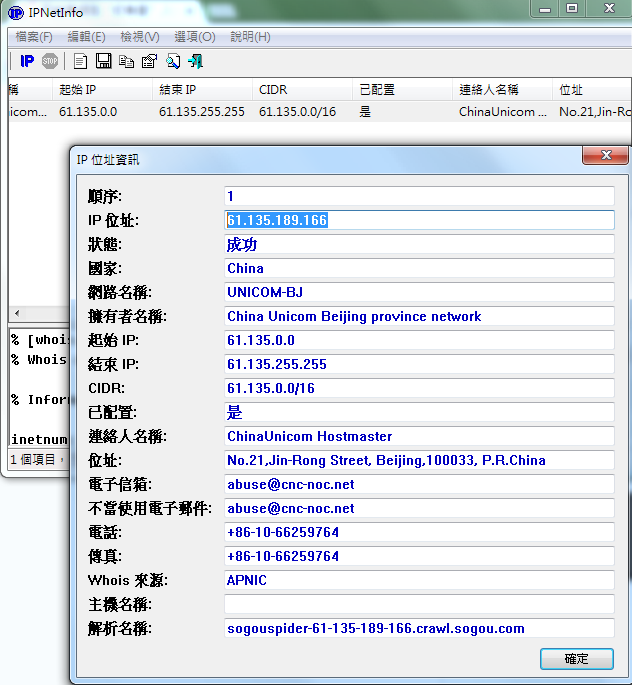This screenshot has height=685, width=632.
Task: Click the dialog's CIDR field
Action: pos(419,388)
